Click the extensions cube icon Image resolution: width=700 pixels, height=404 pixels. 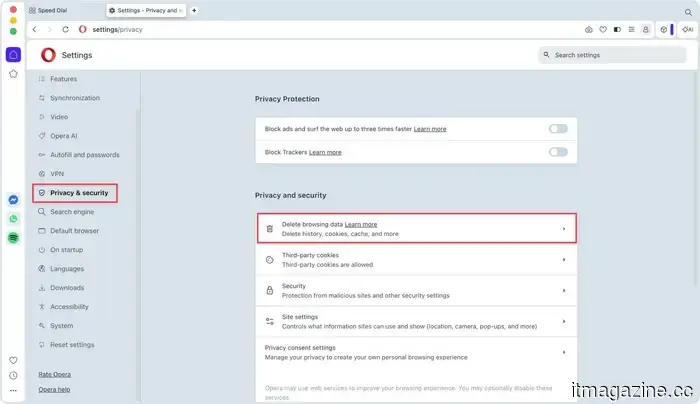[664, 29]
